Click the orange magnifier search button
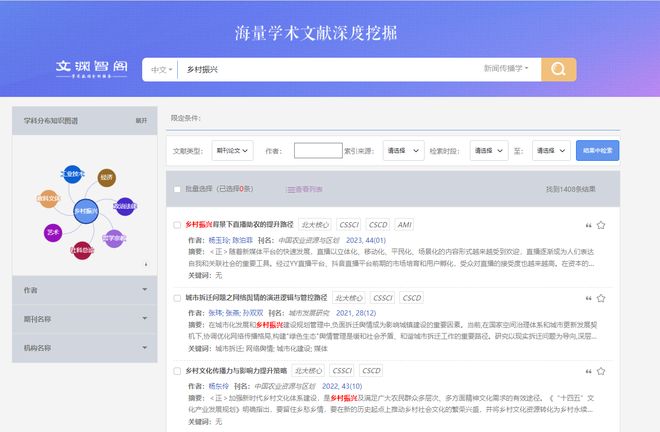The height and width of the screenshot is (432, 660). (559, 69)
